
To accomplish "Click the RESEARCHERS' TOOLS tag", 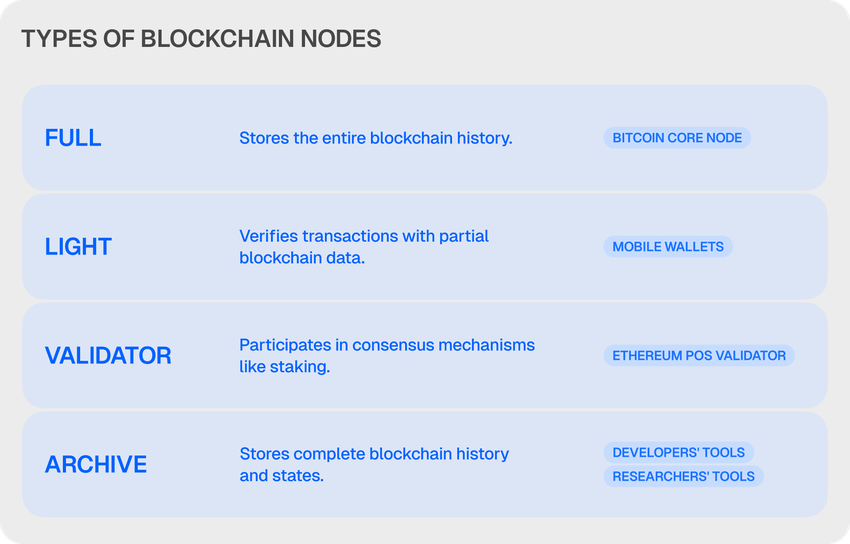I will tap(684, 476).
